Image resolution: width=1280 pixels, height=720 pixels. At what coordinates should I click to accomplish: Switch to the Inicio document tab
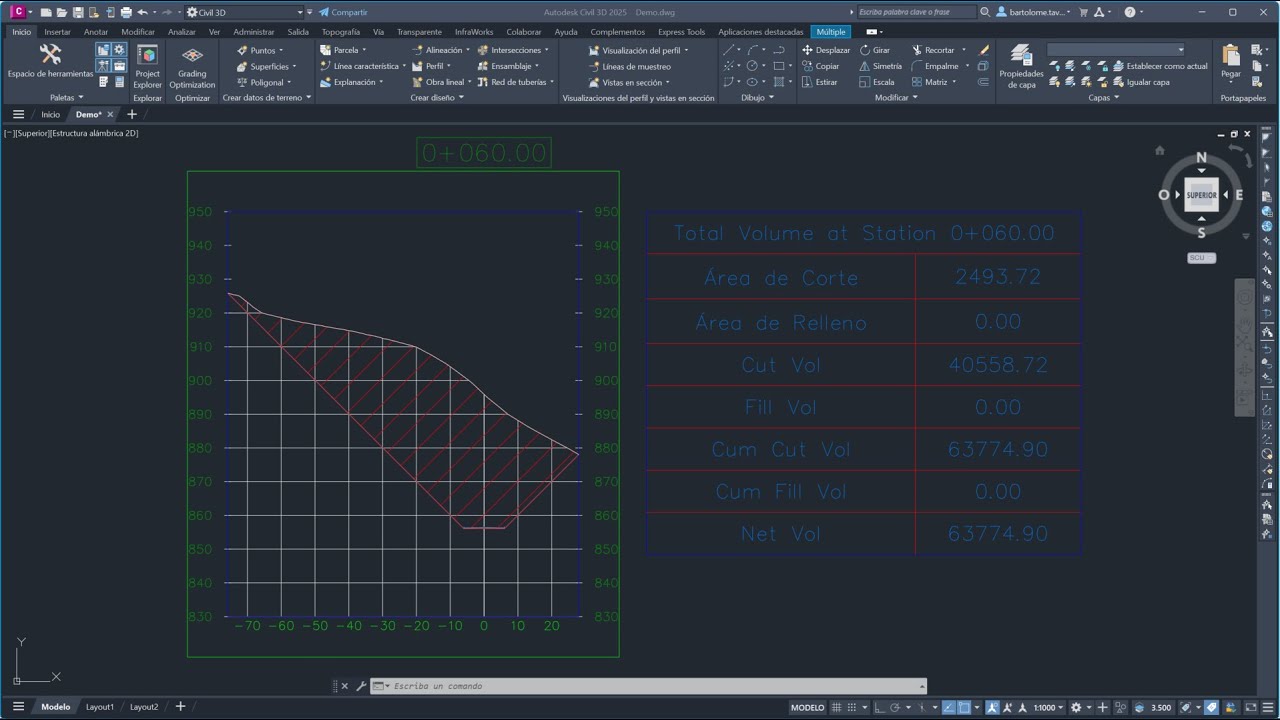(x=50, y=114)
